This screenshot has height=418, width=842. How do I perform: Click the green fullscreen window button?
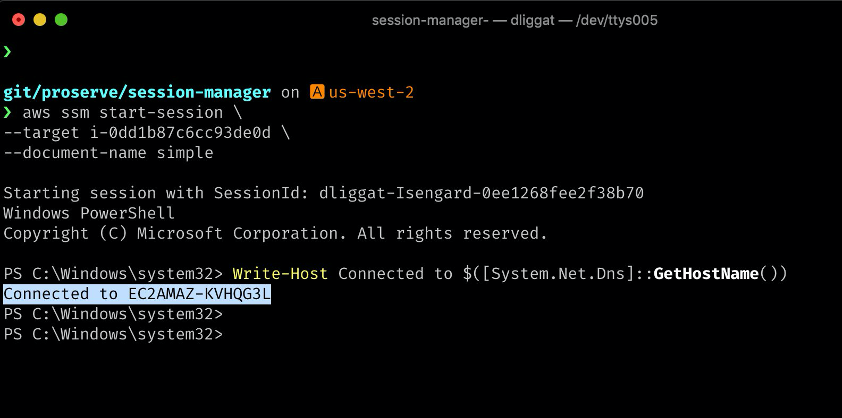[61, 20]
